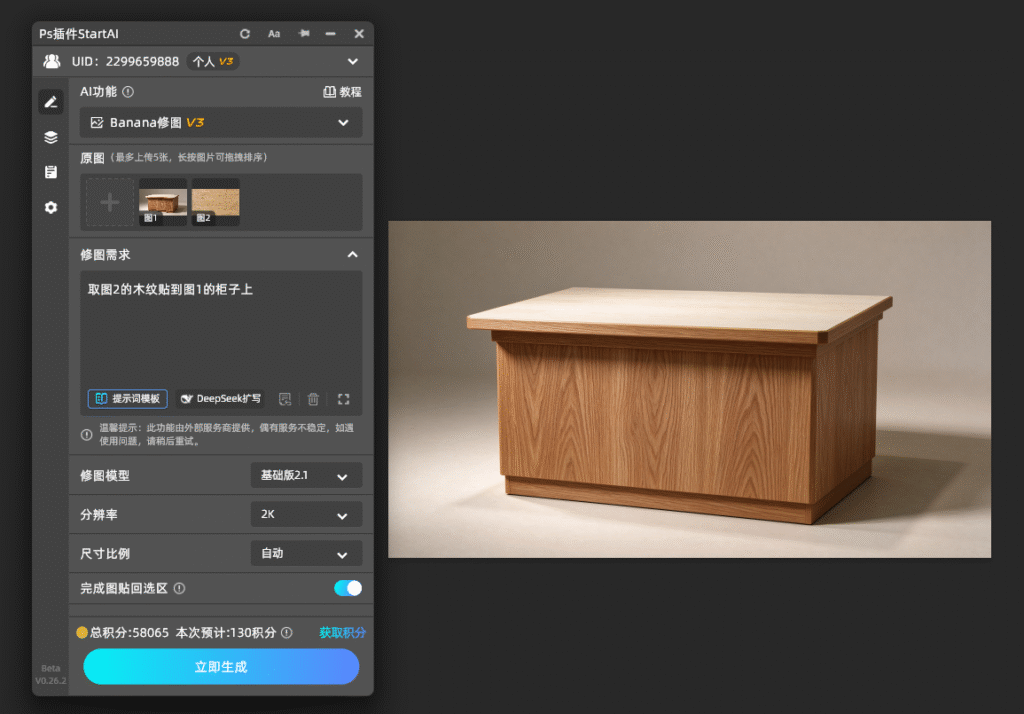
Task: Select the pencil edit sidebar icon
Action: (51, 102)
